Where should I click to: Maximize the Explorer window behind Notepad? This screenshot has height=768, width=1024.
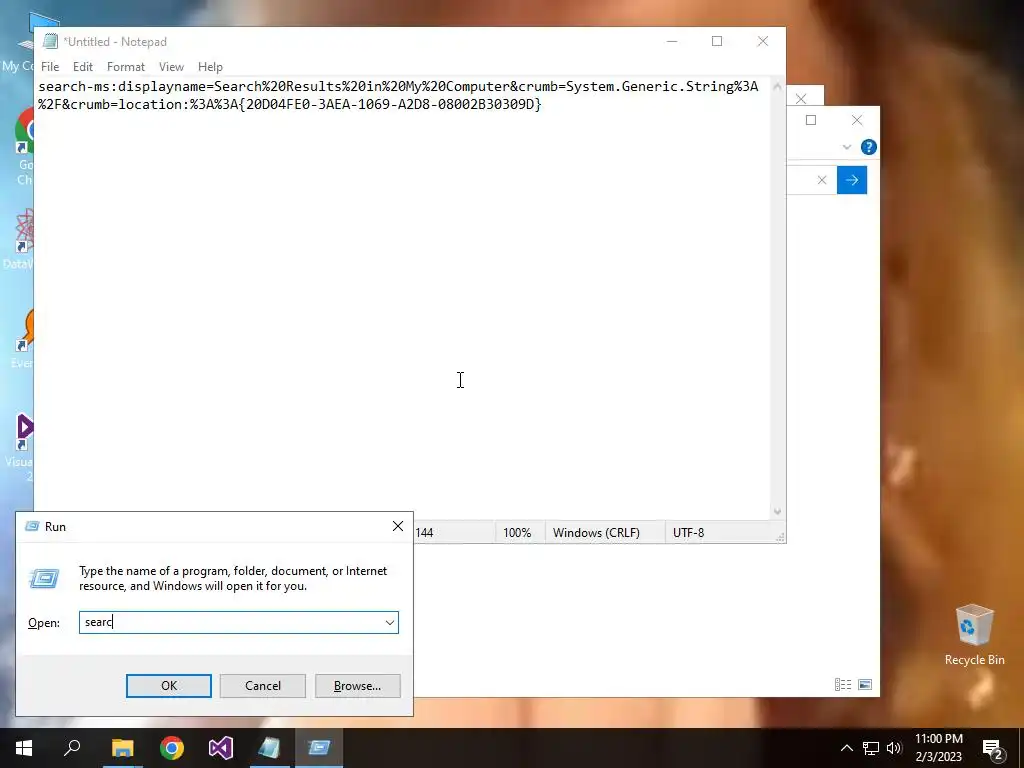pos(811,120)
